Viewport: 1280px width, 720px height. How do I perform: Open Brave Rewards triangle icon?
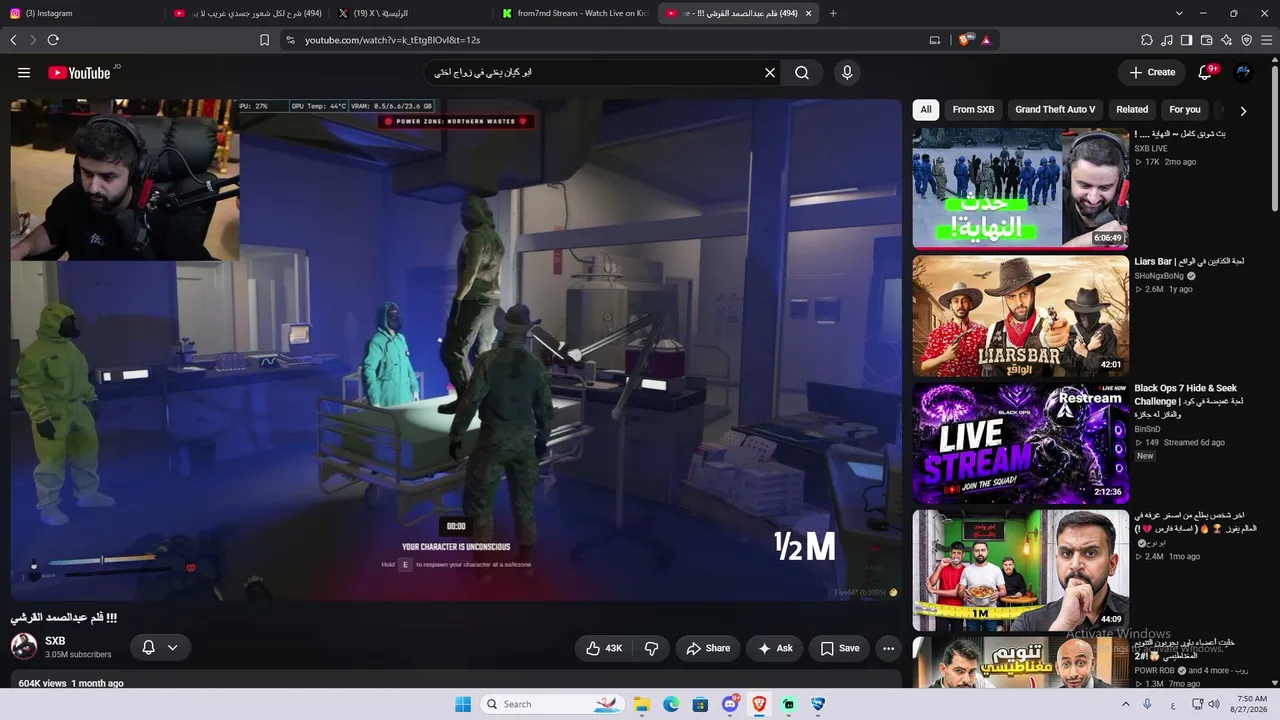click(986, 40)
